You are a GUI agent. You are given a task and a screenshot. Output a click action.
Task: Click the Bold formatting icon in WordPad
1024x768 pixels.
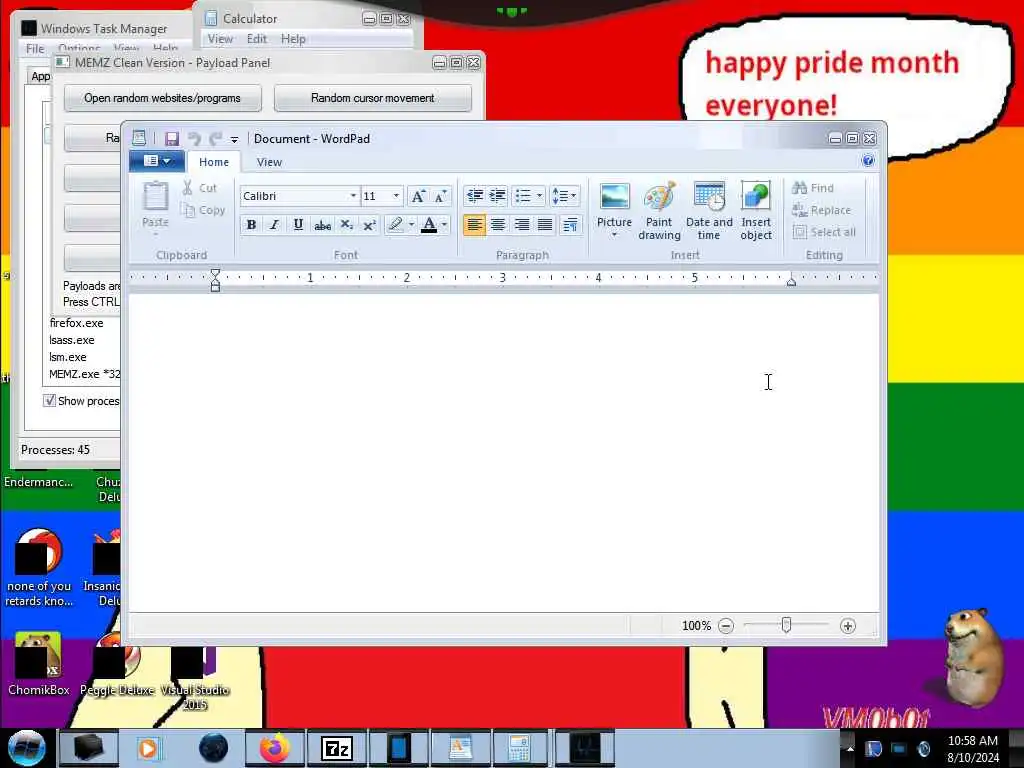(251, 225)
